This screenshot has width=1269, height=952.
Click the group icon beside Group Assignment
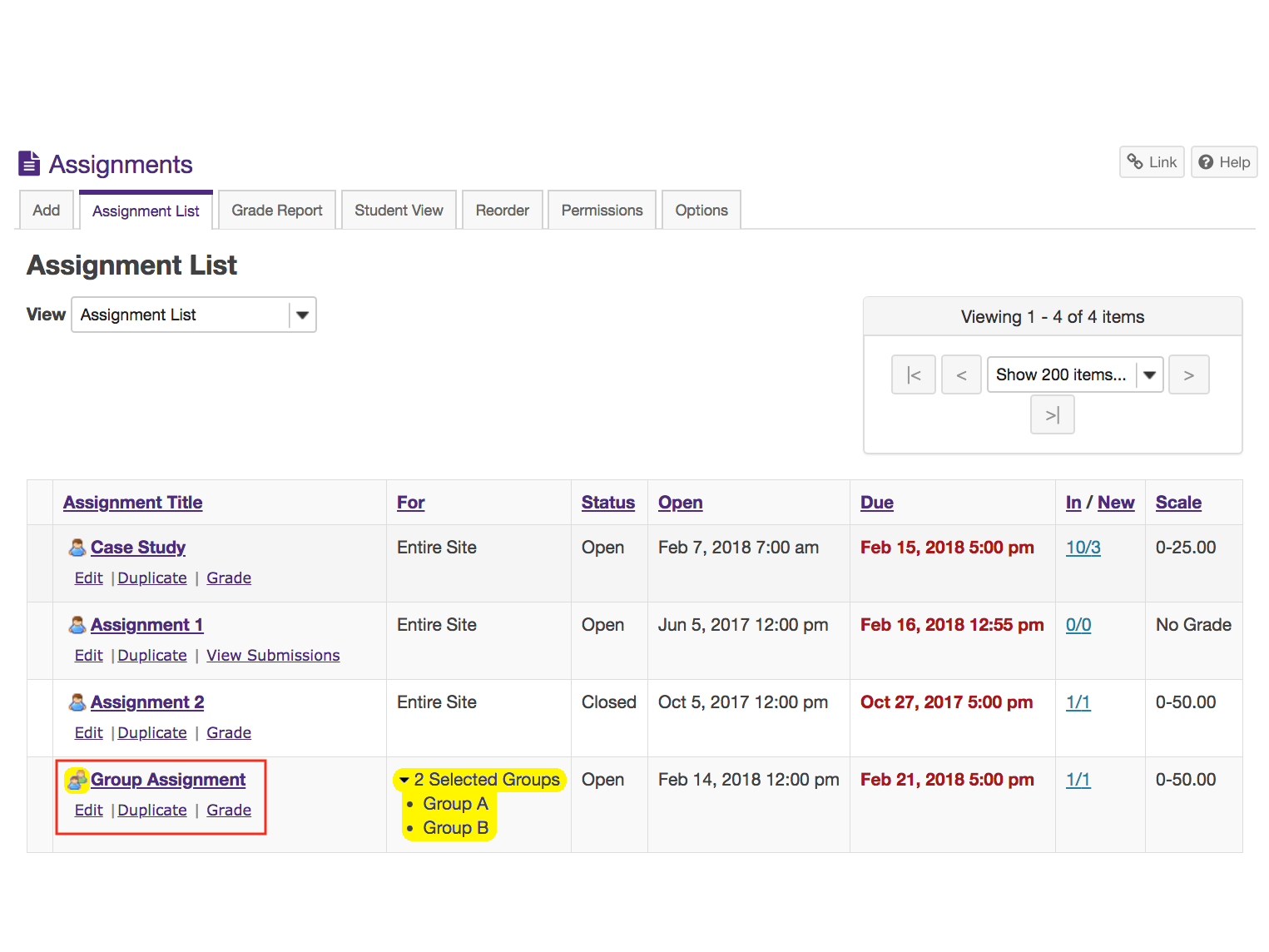pyautogui.click(x=77, y=780)
